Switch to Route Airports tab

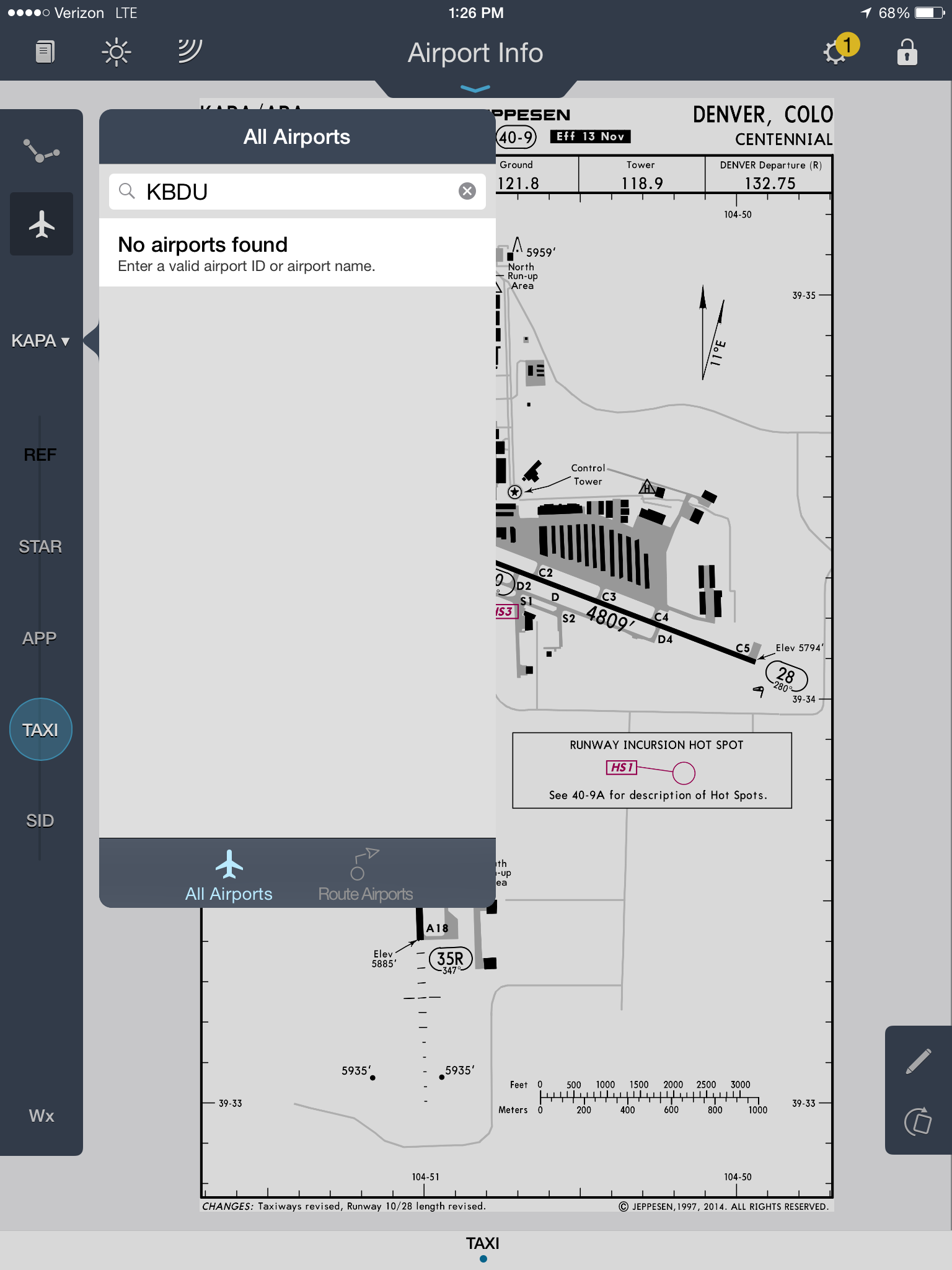coord(366,876)
